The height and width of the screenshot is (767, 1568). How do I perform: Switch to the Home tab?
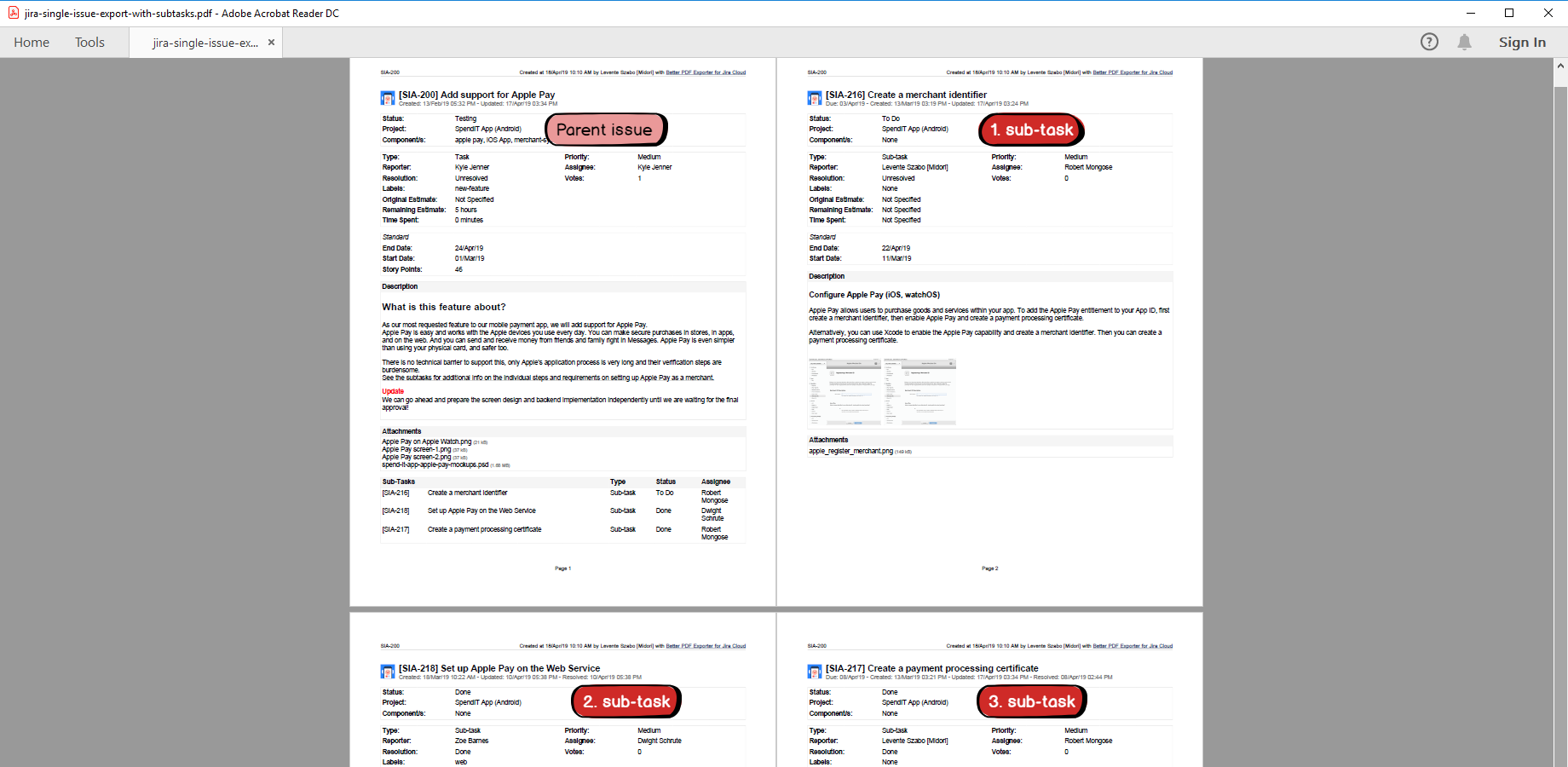pyautogui.click(x=32, y=42)
